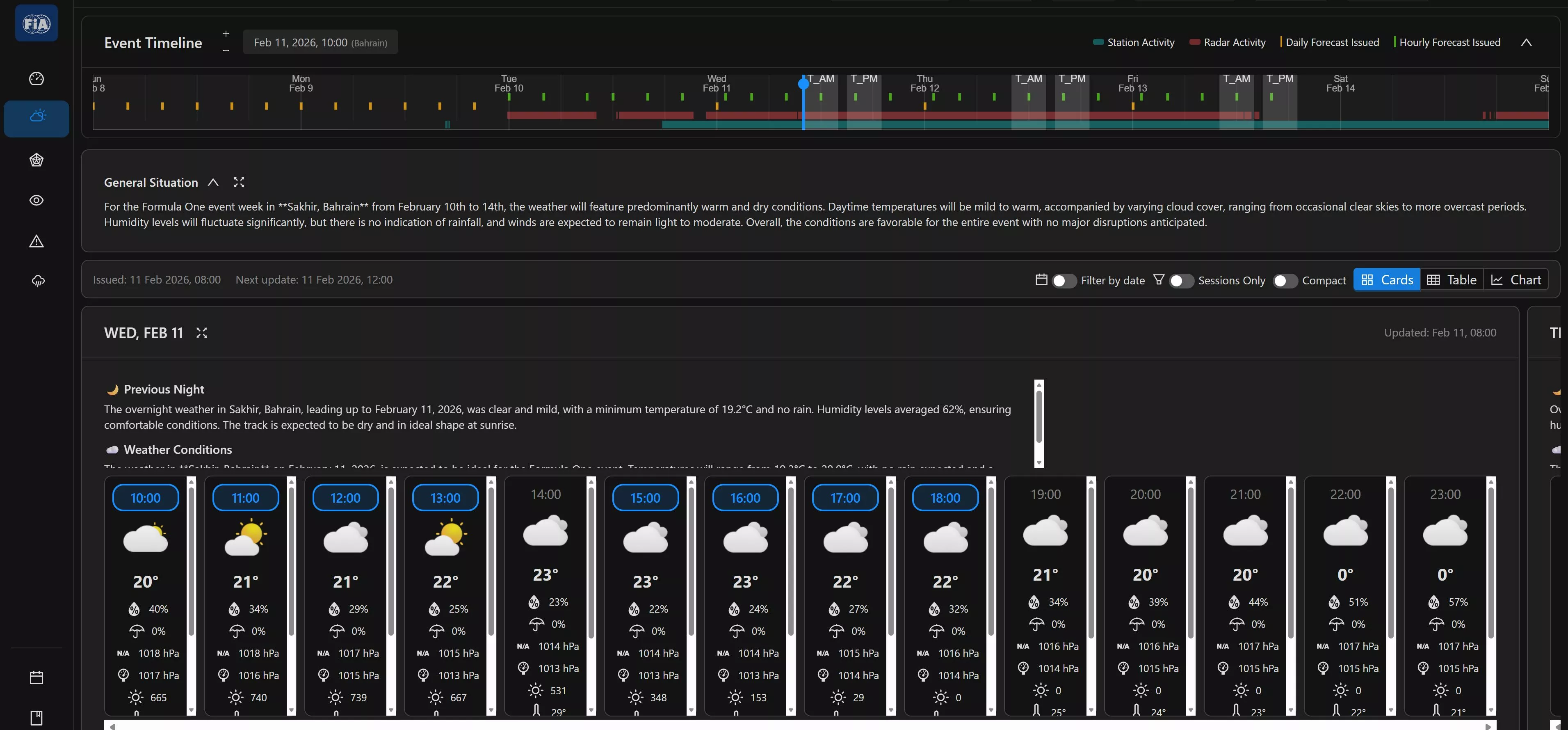Click the cloud icon on the 14:00 card
1568x730 pixels.
click(545, 531)
